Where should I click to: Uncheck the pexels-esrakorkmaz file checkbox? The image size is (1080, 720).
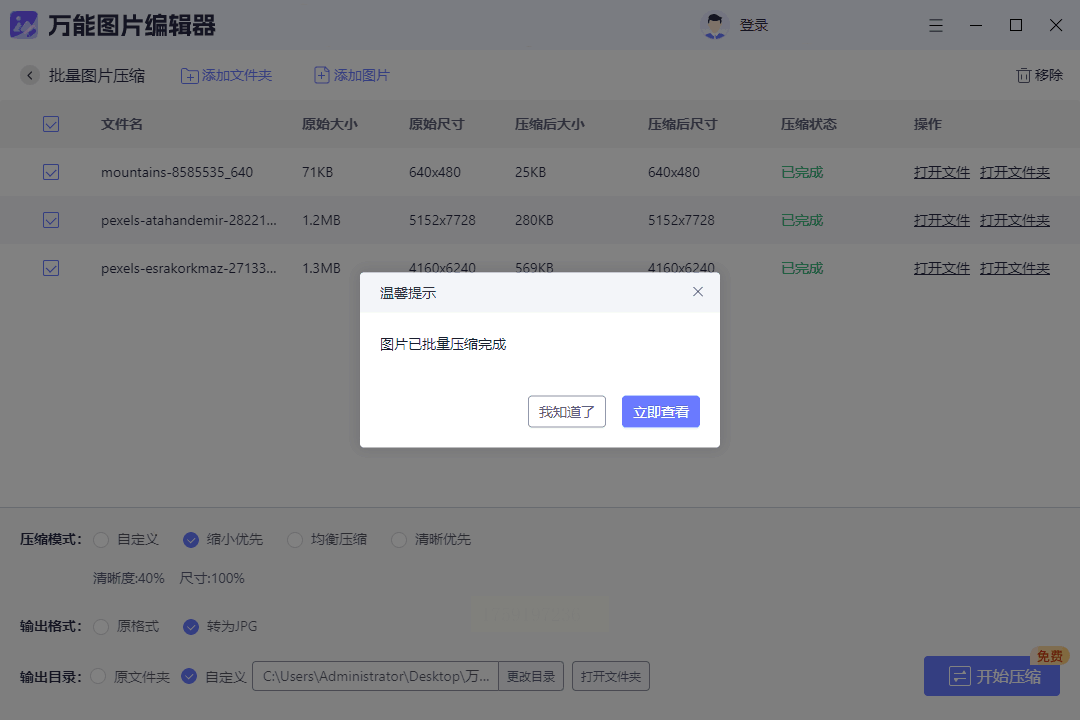(x=51, y=268)
